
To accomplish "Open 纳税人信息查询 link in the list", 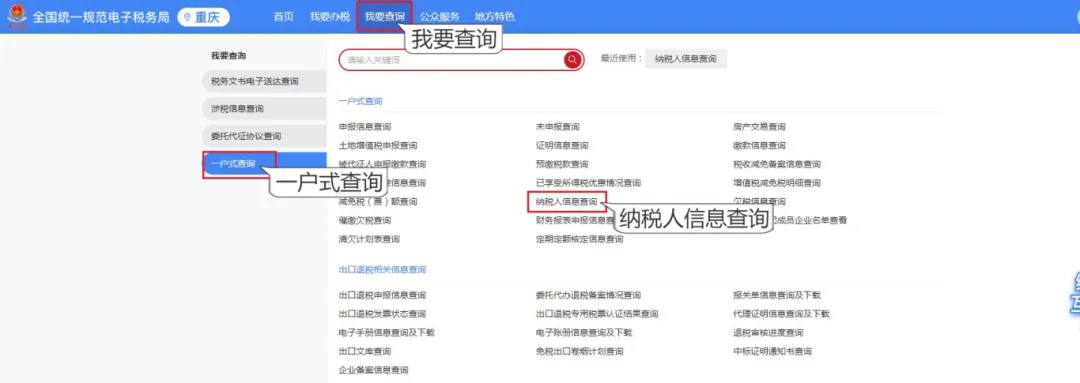I will 567,202.
